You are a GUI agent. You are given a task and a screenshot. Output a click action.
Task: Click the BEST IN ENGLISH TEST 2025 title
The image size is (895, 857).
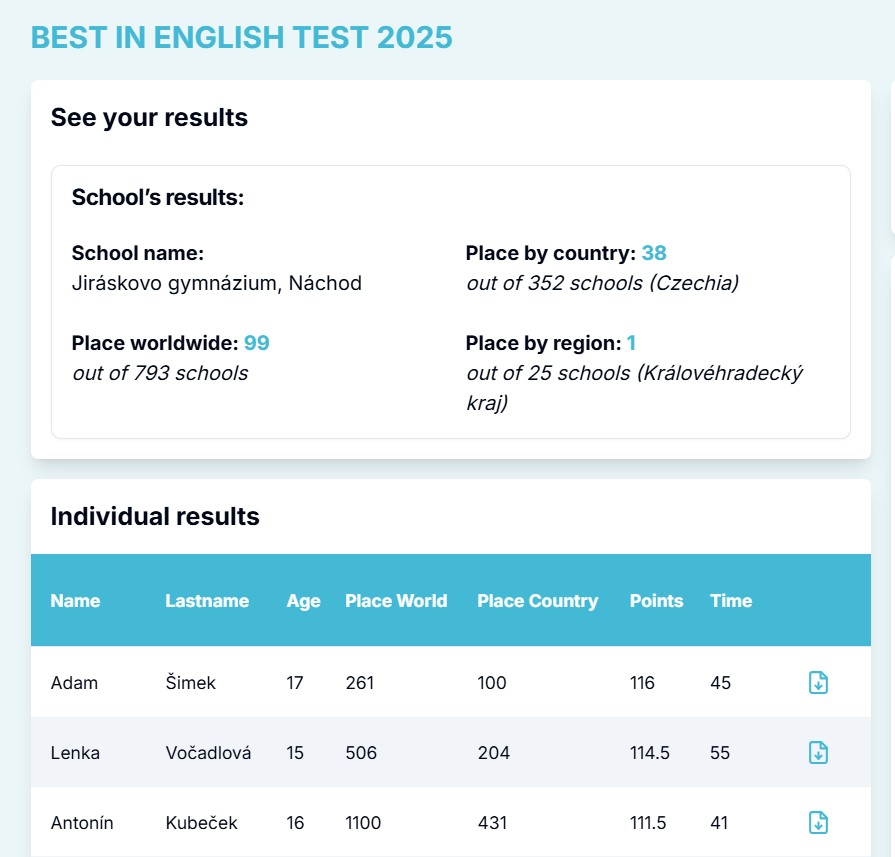(242, 38)
